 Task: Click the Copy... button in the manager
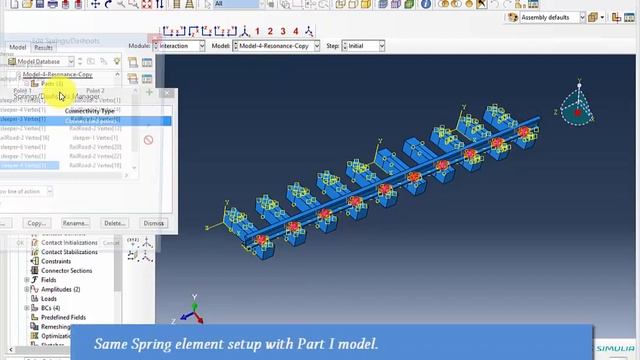tap(37, 223)
